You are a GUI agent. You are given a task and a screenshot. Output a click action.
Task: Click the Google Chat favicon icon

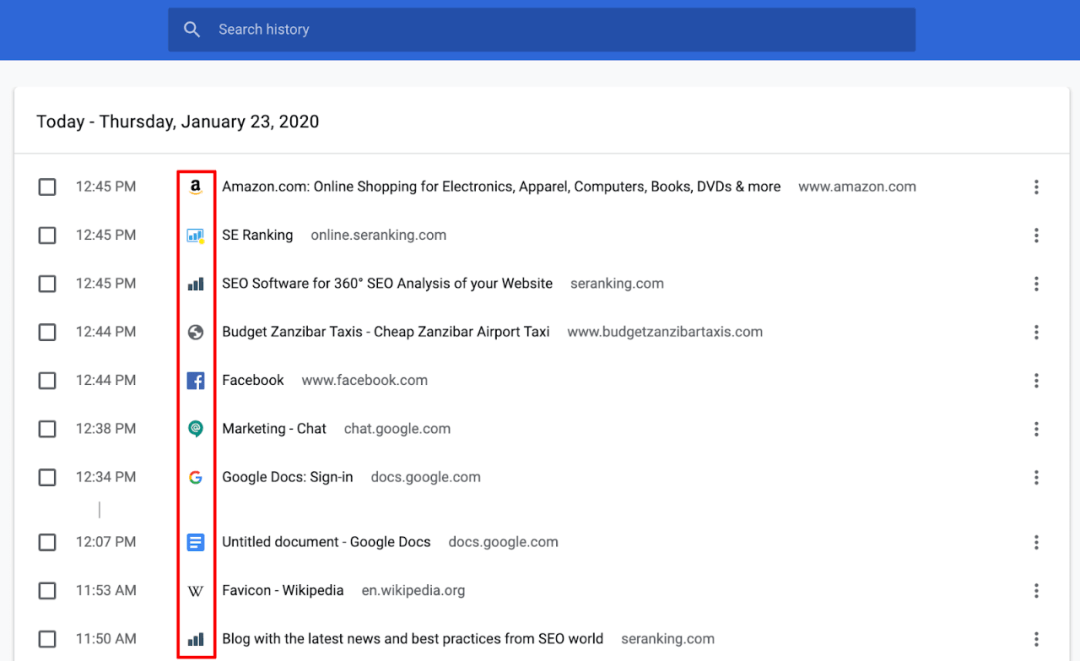coord(196,429)
